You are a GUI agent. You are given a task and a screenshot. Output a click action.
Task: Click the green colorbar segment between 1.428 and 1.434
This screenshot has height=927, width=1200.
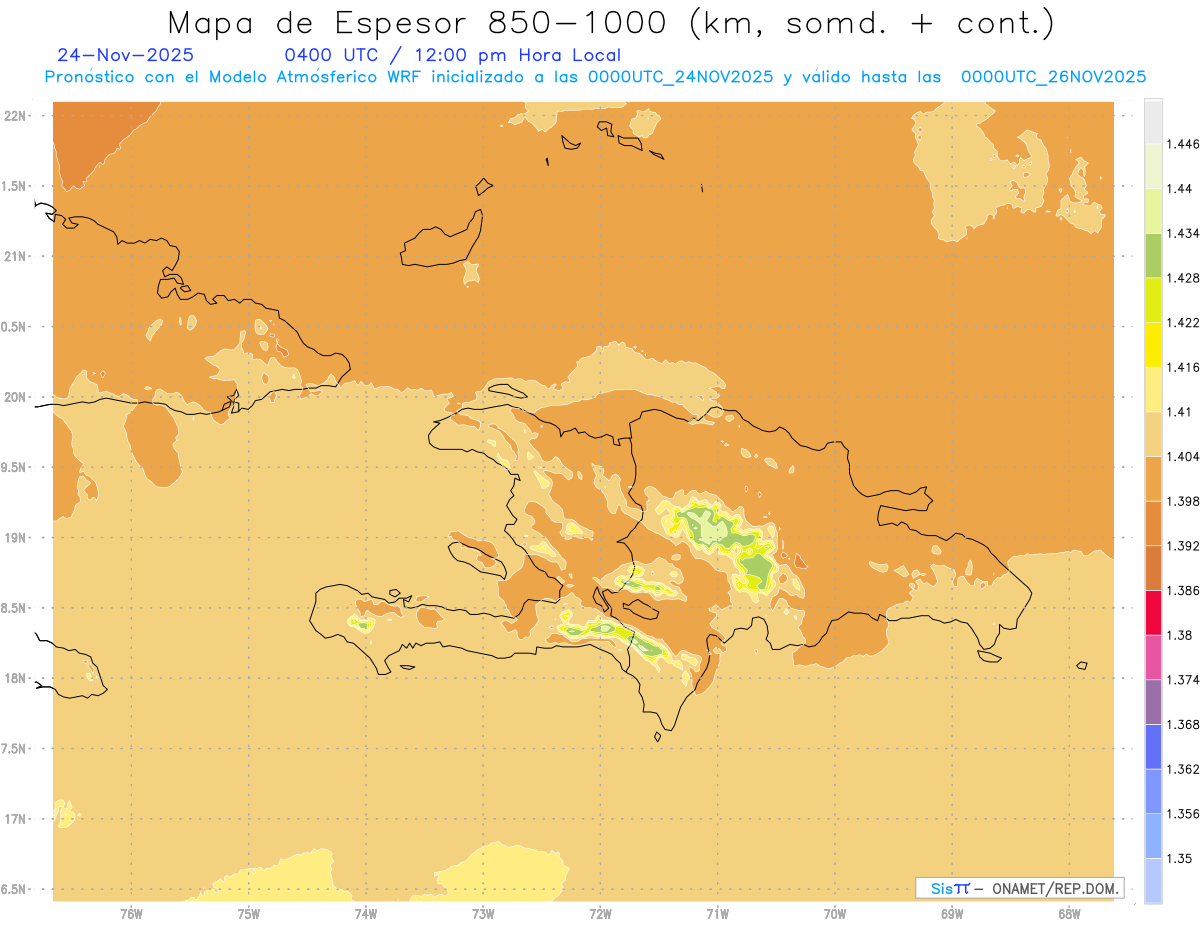1153,255
